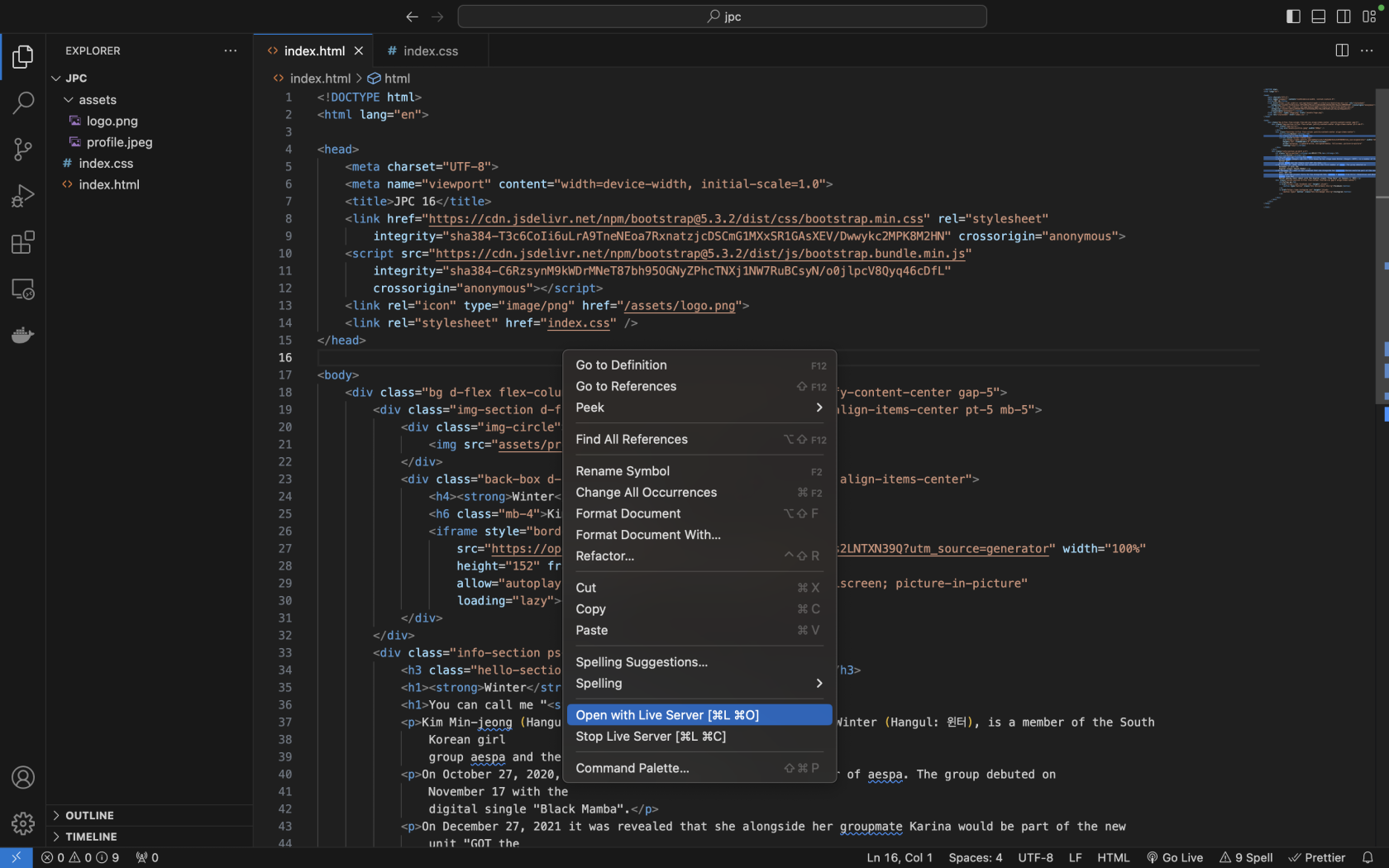Toggle secondary side bar visibility
Image resolution: width=1389 pixels, height=868 pixels.
click(1344, 17)
